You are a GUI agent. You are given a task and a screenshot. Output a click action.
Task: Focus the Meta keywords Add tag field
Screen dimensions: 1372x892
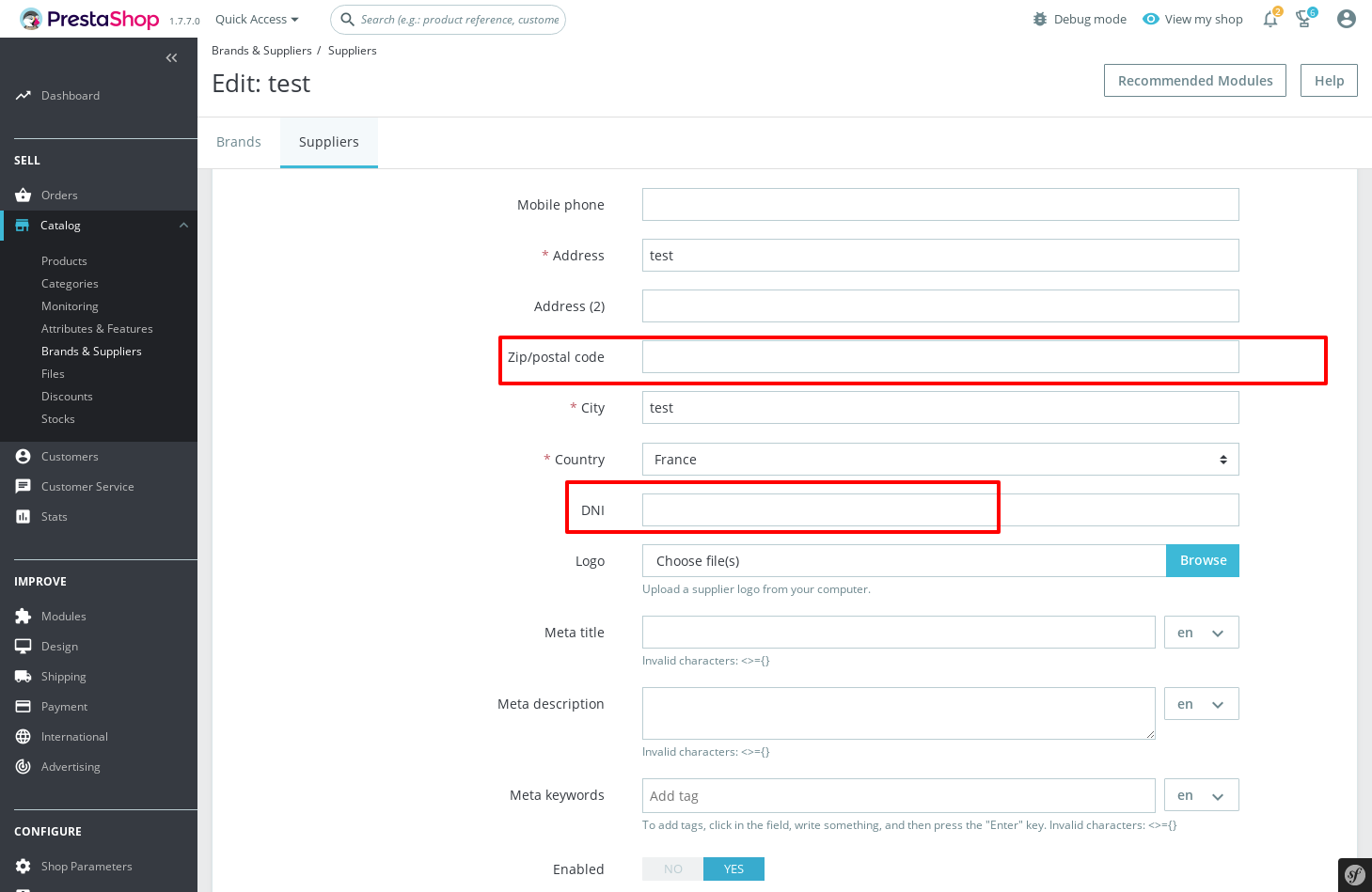[899, 796]
